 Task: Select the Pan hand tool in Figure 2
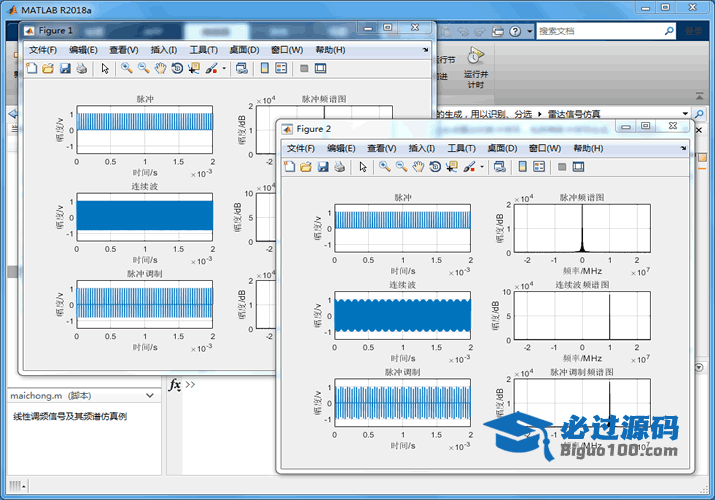pos(418,167)
